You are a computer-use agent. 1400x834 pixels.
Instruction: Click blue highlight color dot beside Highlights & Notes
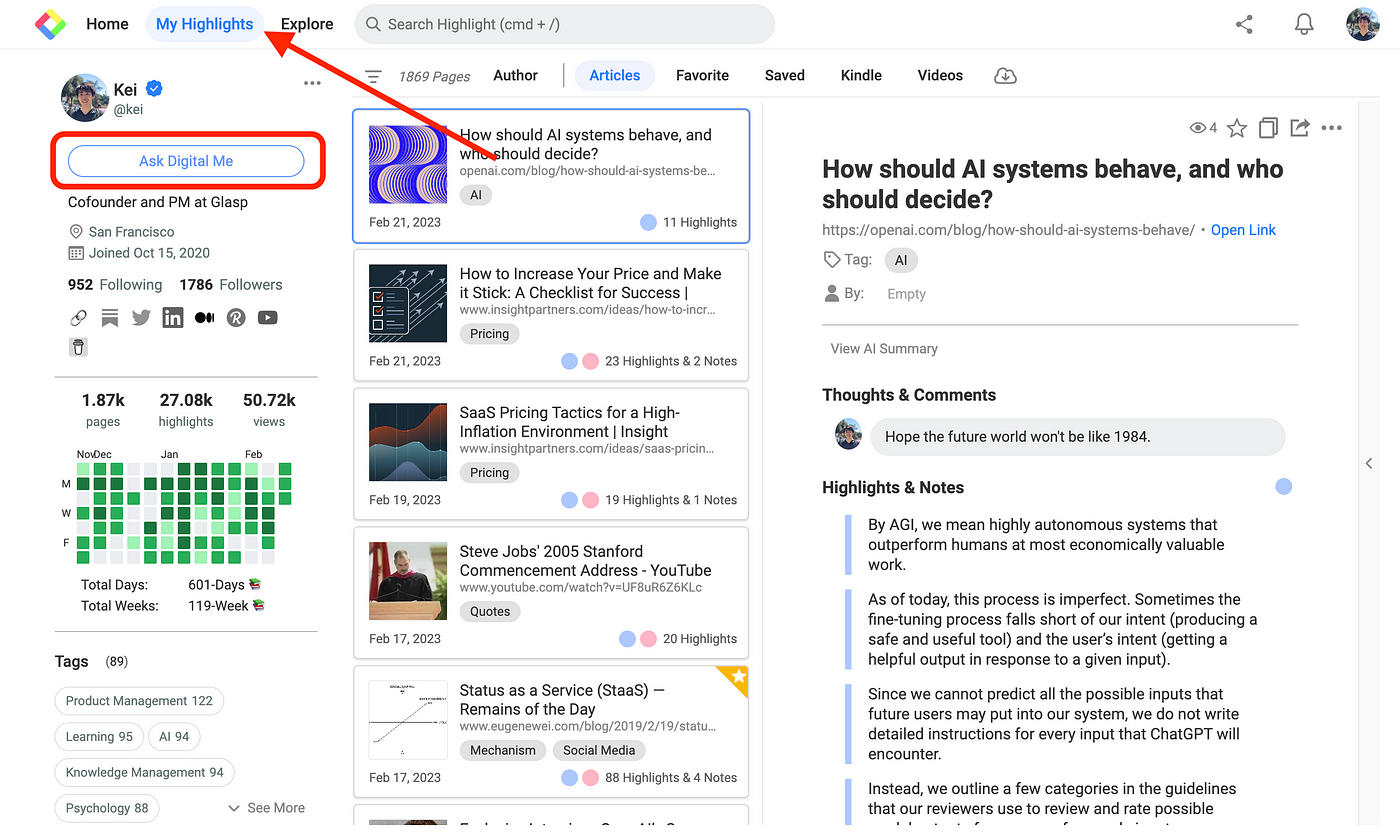(1283, 487)
